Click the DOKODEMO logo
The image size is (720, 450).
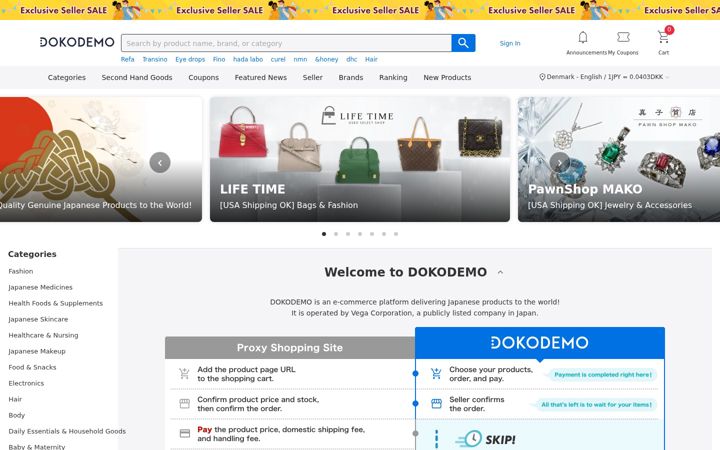tap(77, 42)
